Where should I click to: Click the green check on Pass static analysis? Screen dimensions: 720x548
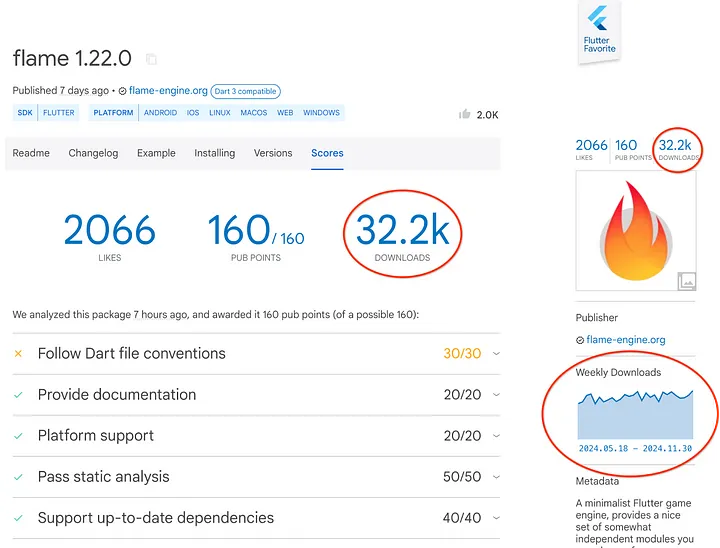click(x=18, y=477)
